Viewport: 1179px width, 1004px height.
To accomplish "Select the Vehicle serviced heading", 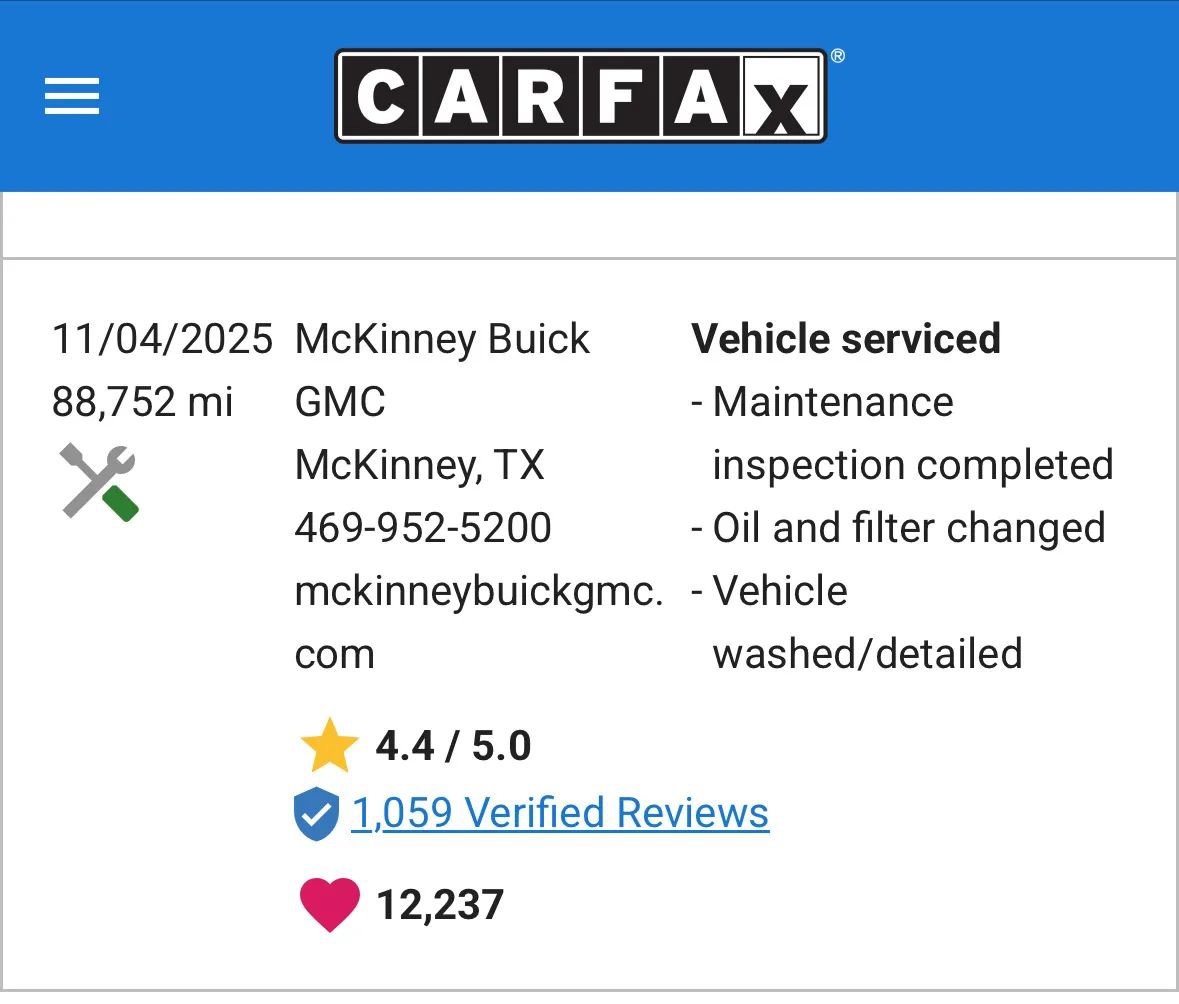I will point(846,339).
